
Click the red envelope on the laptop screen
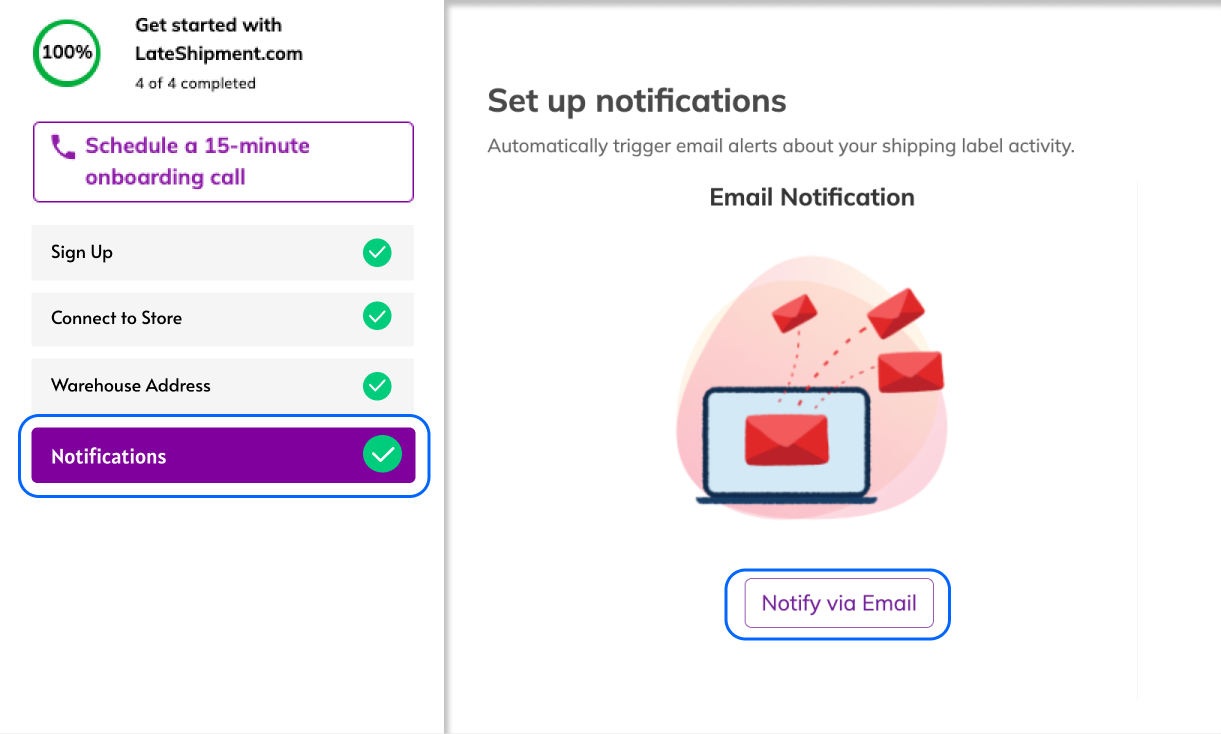point(786,438)
